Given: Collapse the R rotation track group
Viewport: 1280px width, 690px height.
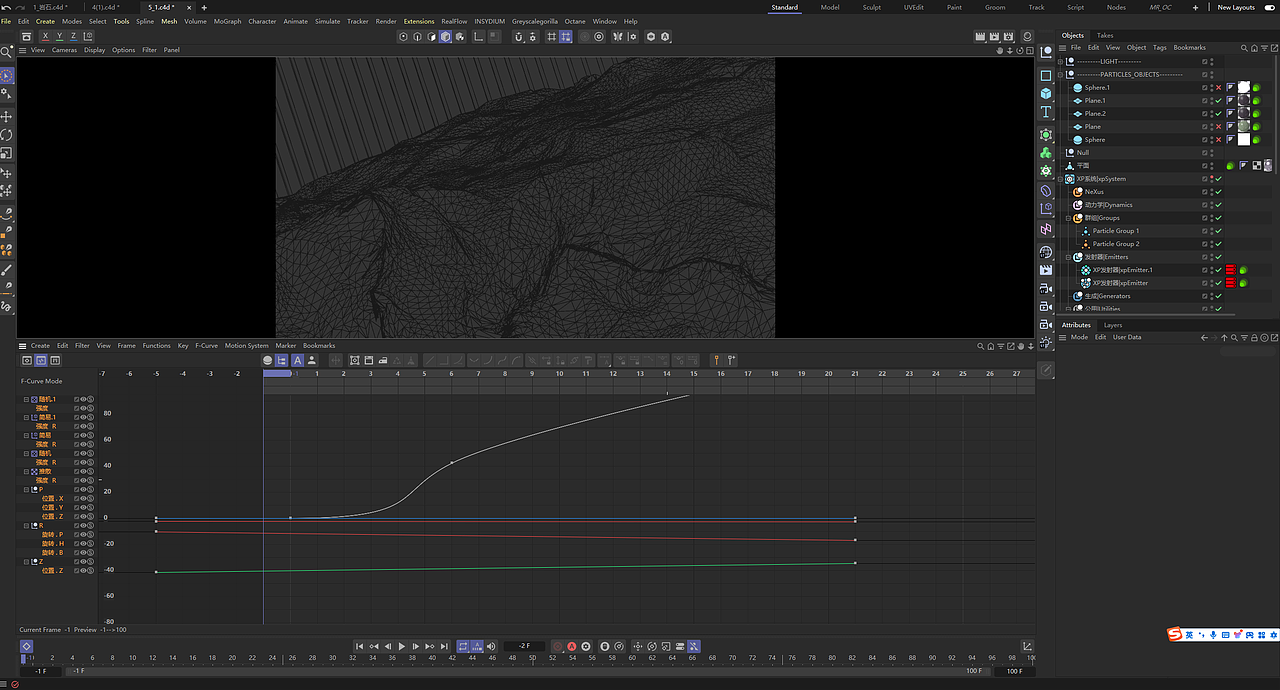Looking at the screenshot, I should tap(27, 525).
